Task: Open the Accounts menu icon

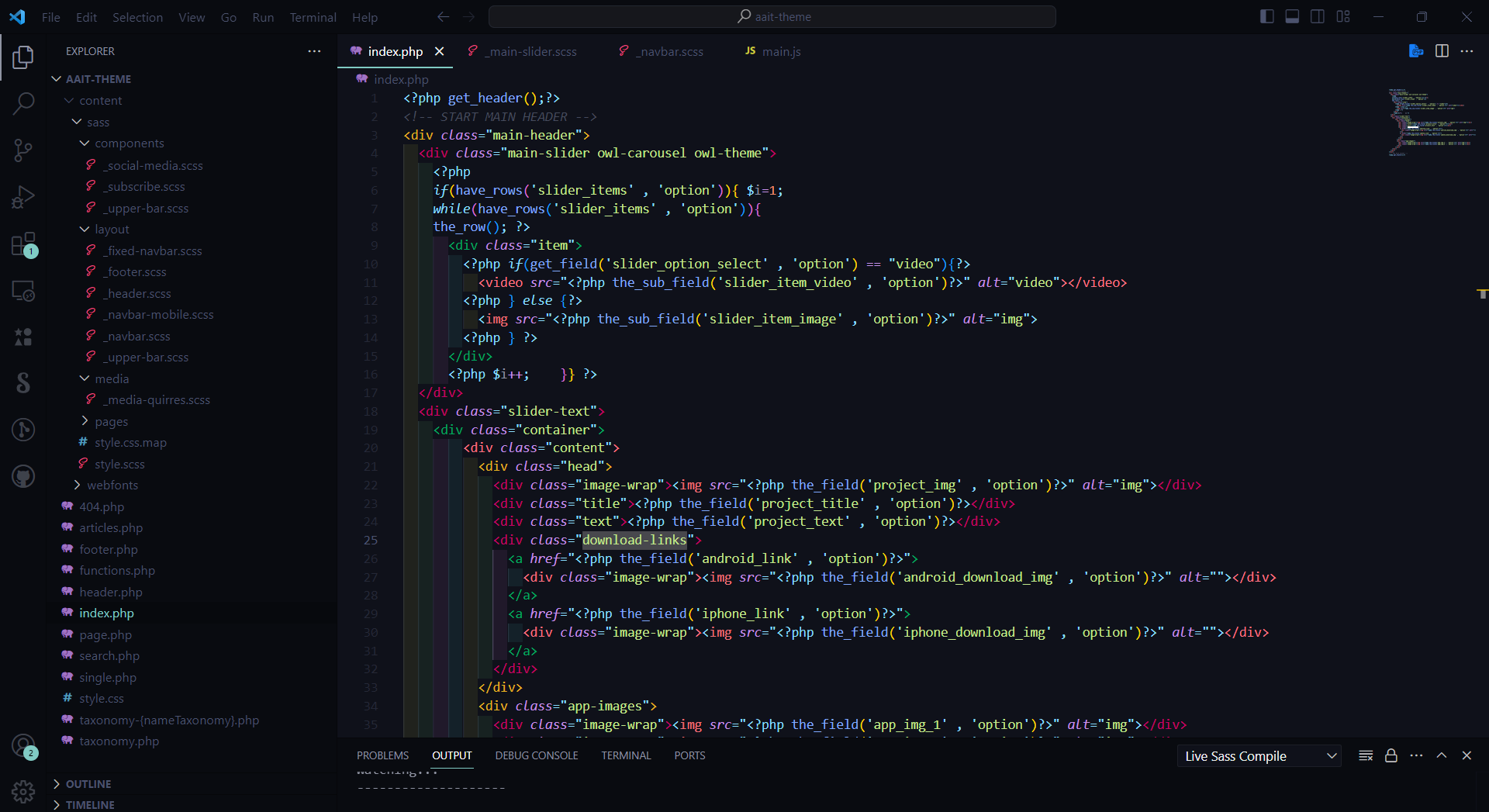Action: click(23, 745)
